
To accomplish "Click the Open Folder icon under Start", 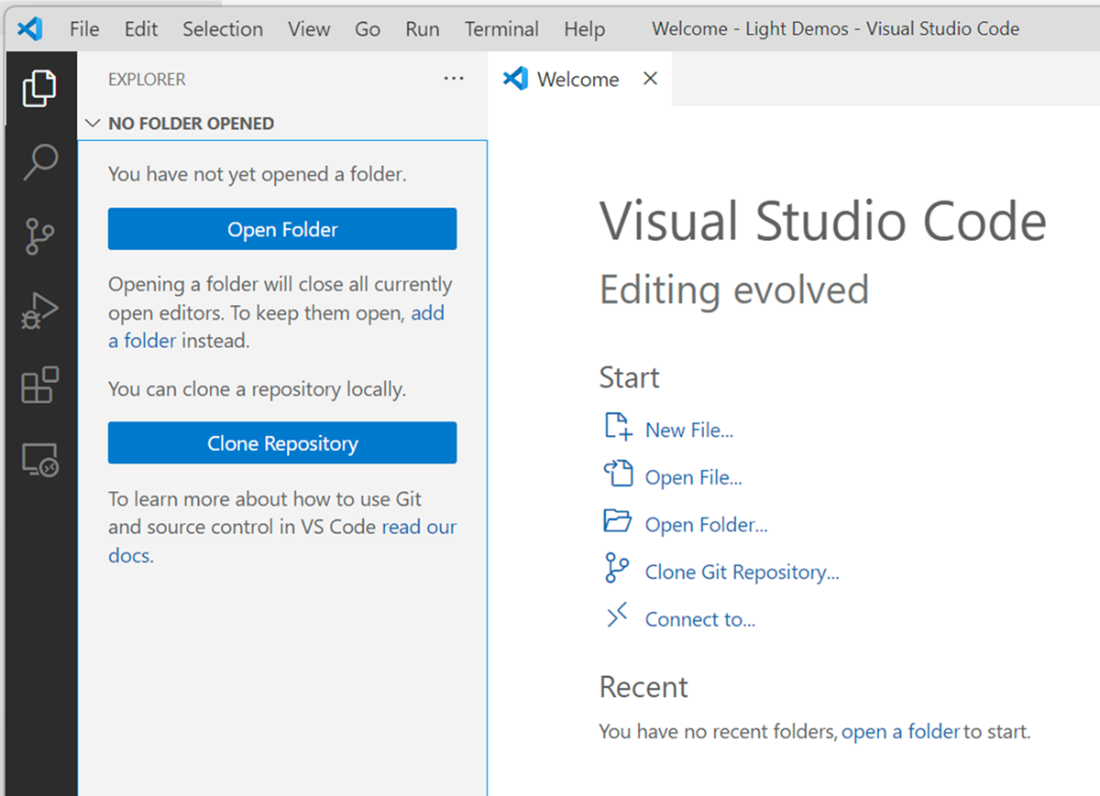I will [617, 521].
